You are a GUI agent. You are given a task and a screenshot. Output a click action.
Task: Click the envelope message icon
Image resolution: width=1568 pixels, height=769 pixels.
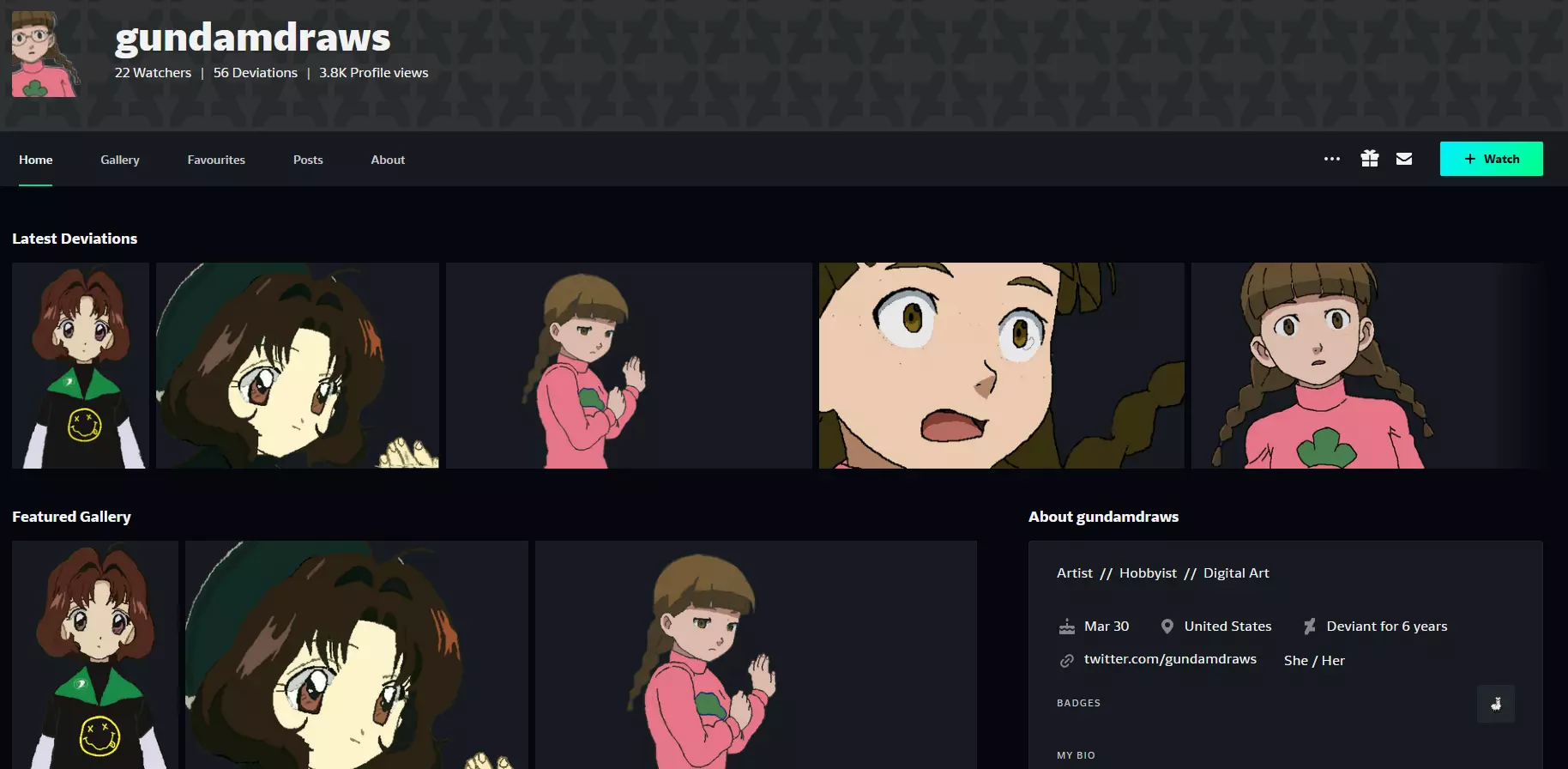pos(1404,159)
